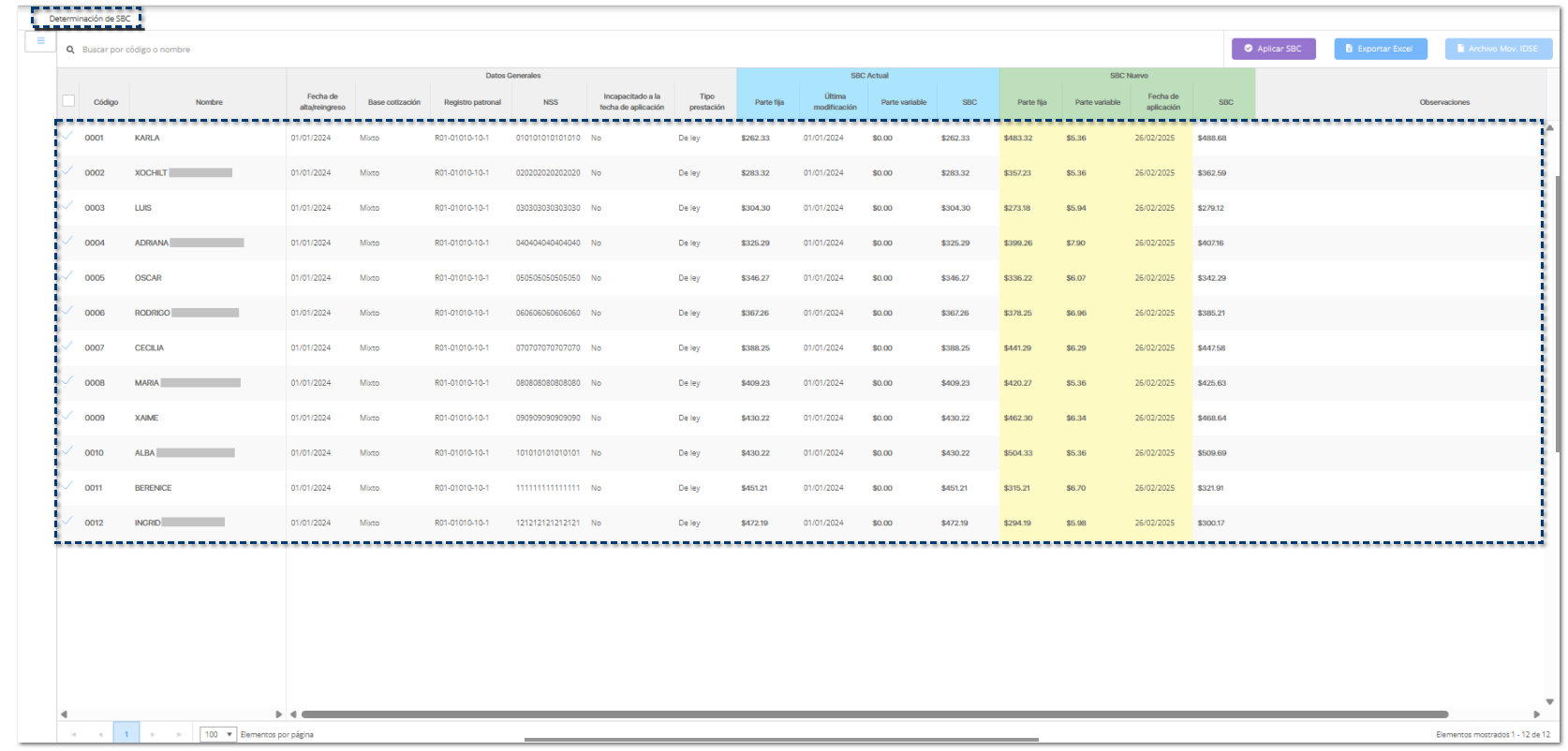Toggle the selection check for 0009 XAIME
Screen dimensions: 1568x751
point(67,416)
